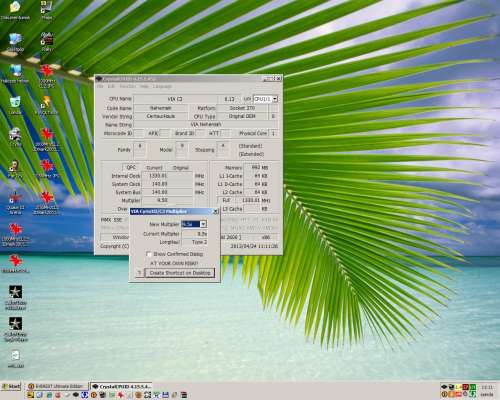
Task: Click the question mark help button in Multiplier dialog
Action: 139,273
